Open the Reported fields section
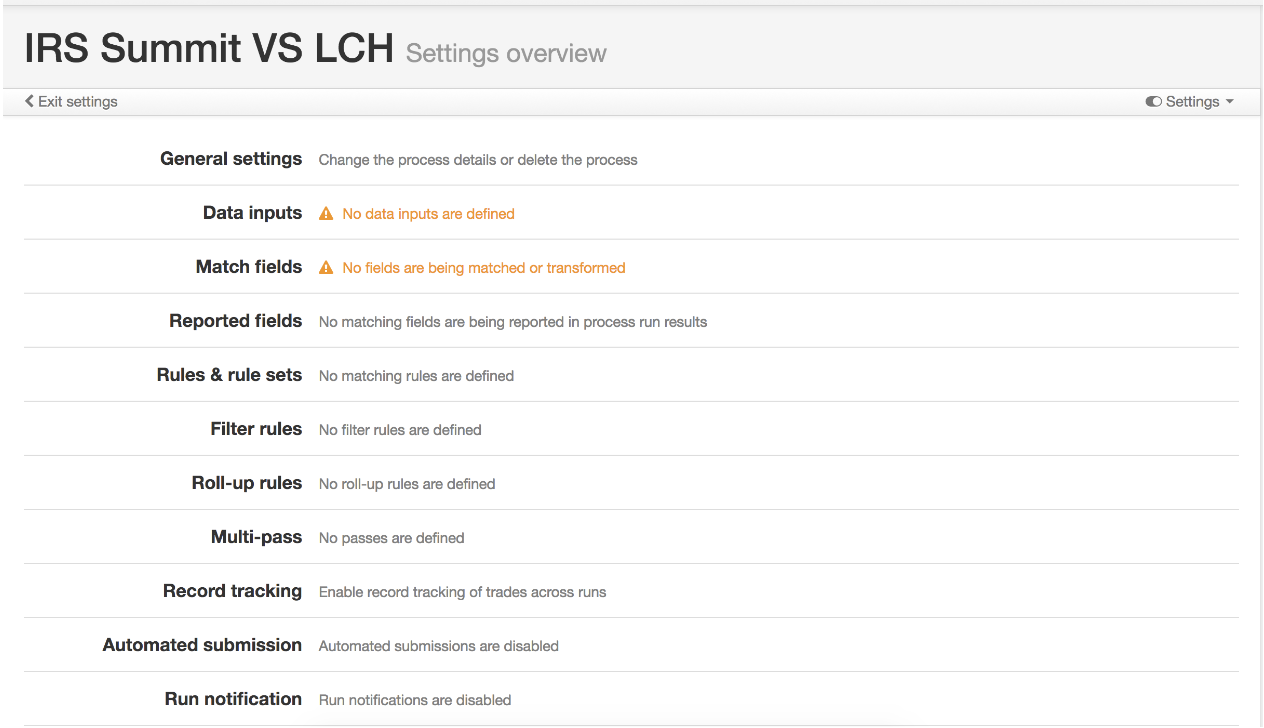The image size is (1264, 728). [x=236, y=321]
